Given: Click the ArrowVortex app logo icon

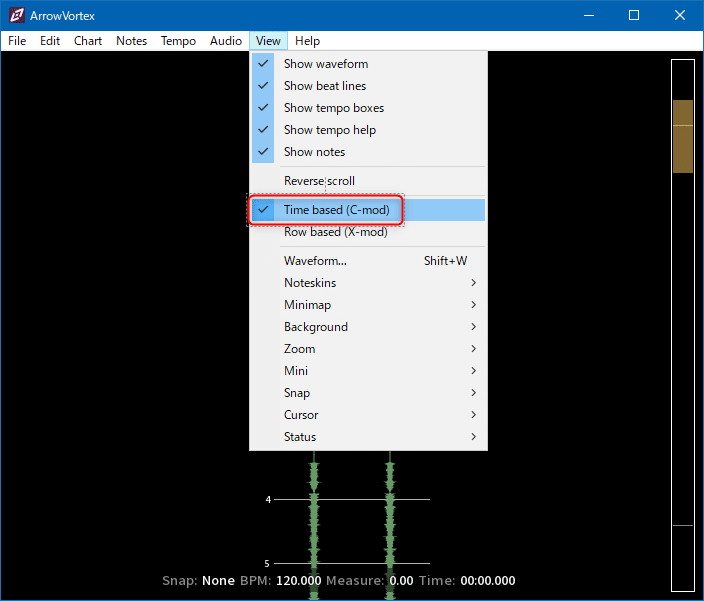Looking at the screenshot, I should pos(17,15).
